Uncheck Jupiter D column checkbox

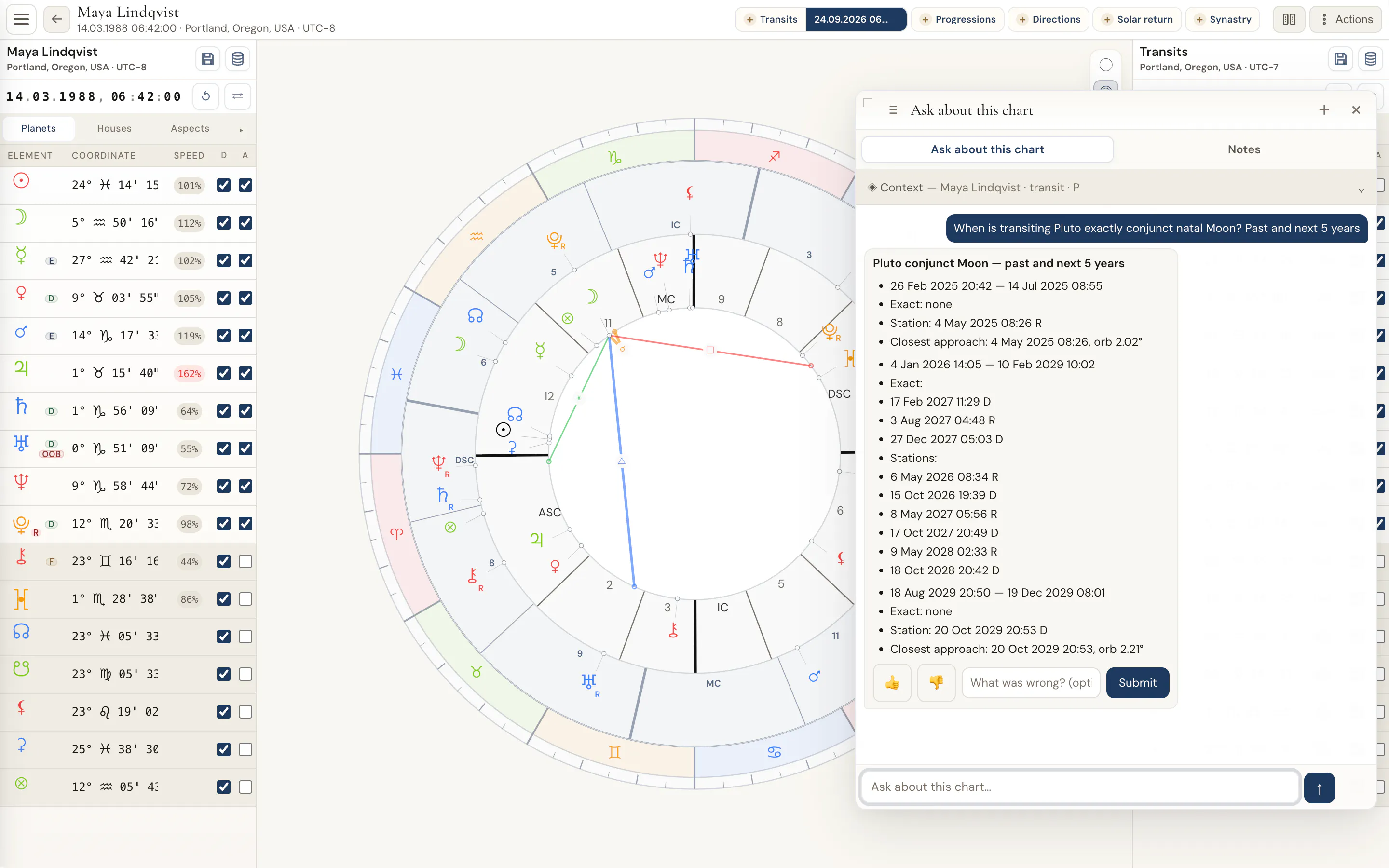point(224,373)
